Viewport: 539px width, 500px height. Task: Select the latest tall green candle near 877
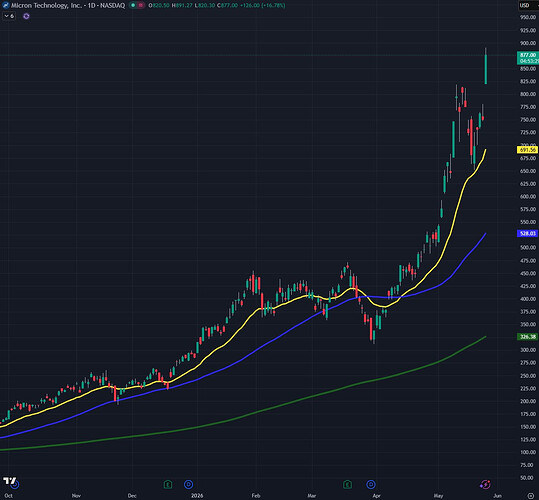click(x=486, y=69)
